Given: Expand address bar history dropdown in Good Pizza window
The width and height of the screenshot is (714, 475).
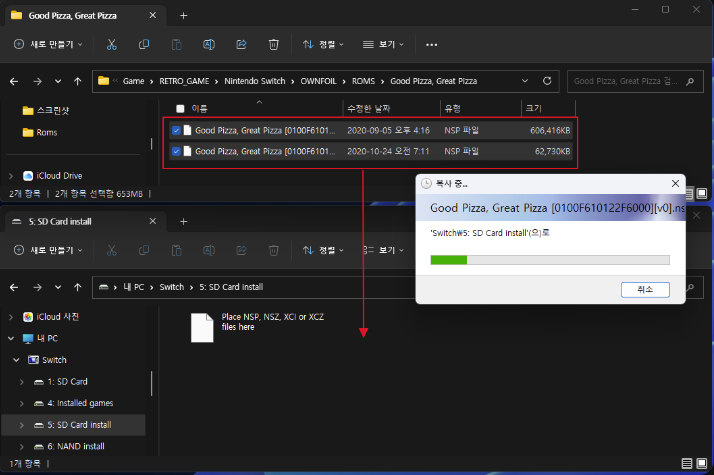Looking at the screenshot, I should click(x=525, y=81).
